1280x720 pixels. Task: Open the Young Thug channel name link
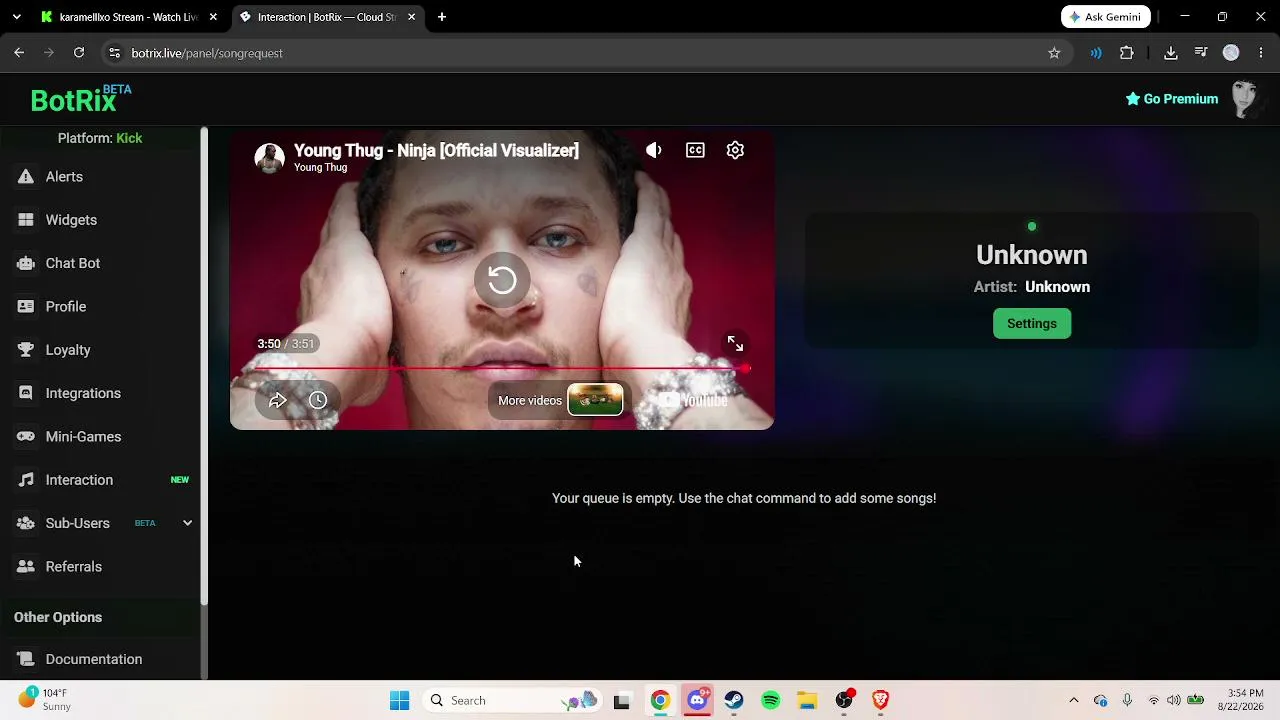click(x=320, y=168)
